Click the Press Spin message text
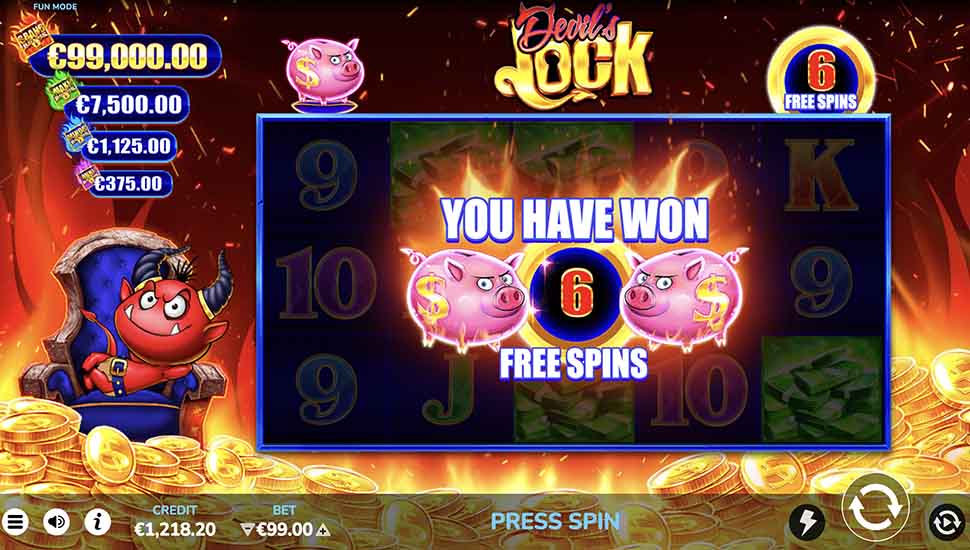Viewport: 970px width, 550px height. click(556, 521)
